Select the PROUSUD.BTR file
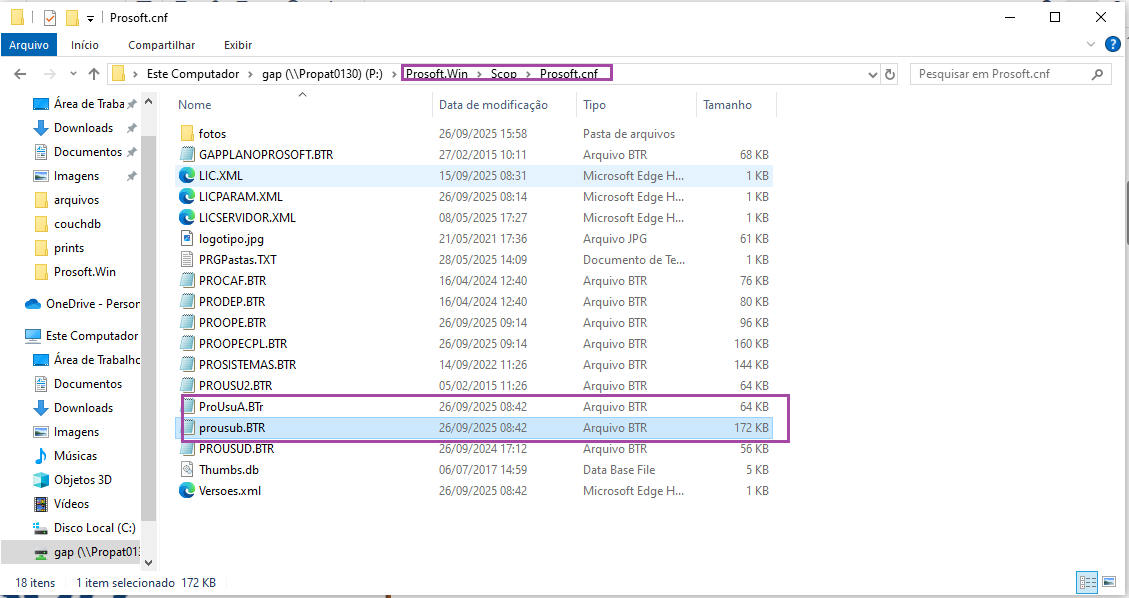This screenshot has height=598, width=1129. 475,449
